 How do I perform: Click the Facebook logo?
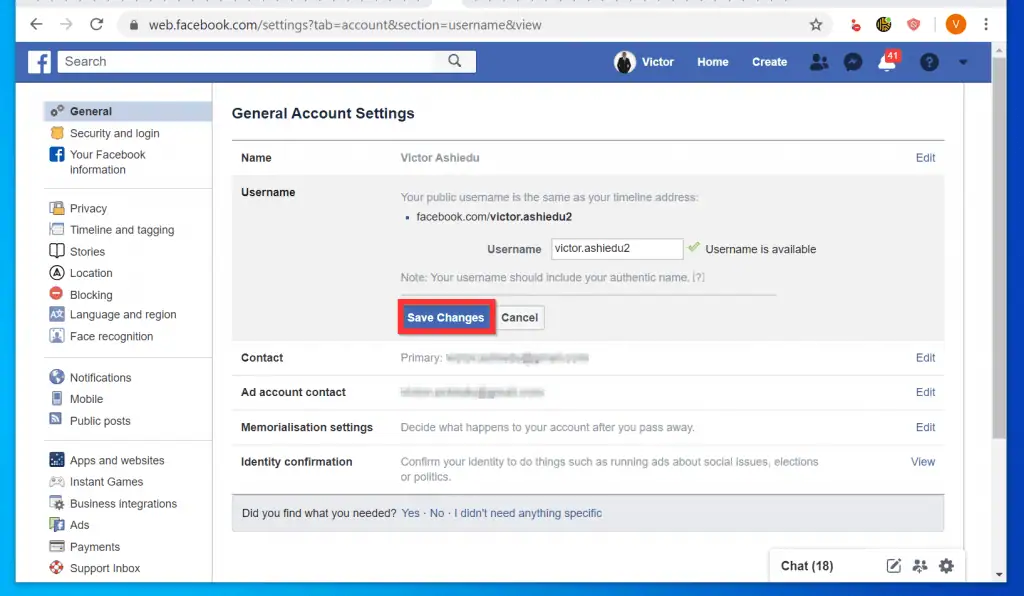(39, 62)
